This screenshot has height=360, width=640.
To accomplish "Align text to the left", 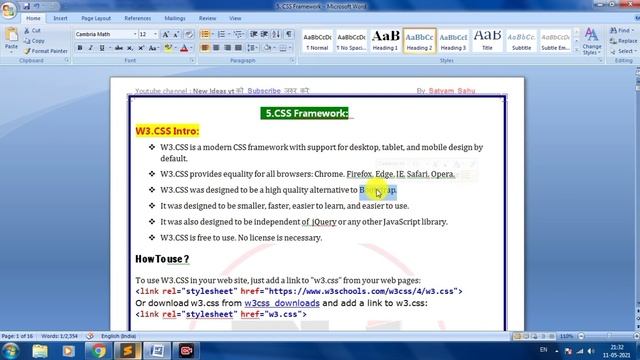I will click(205, 48).
